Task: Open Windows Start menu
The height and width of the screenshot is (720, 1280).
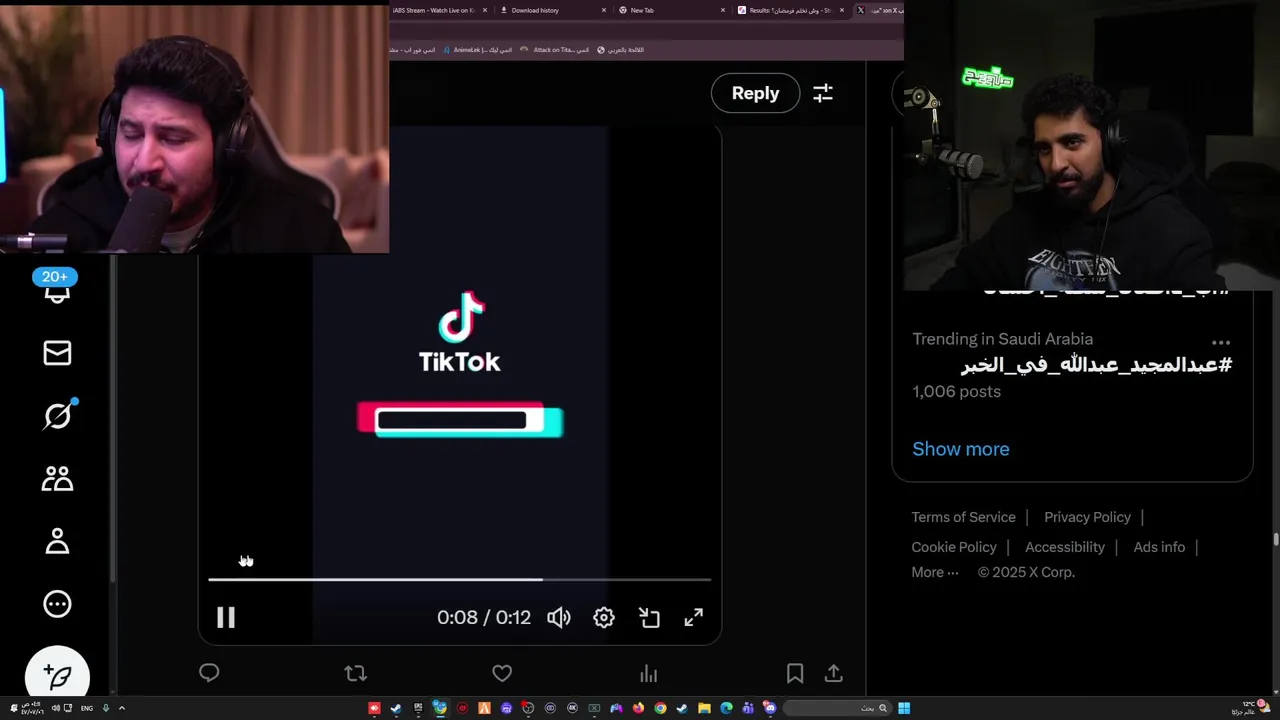Action: coord(904,708)
